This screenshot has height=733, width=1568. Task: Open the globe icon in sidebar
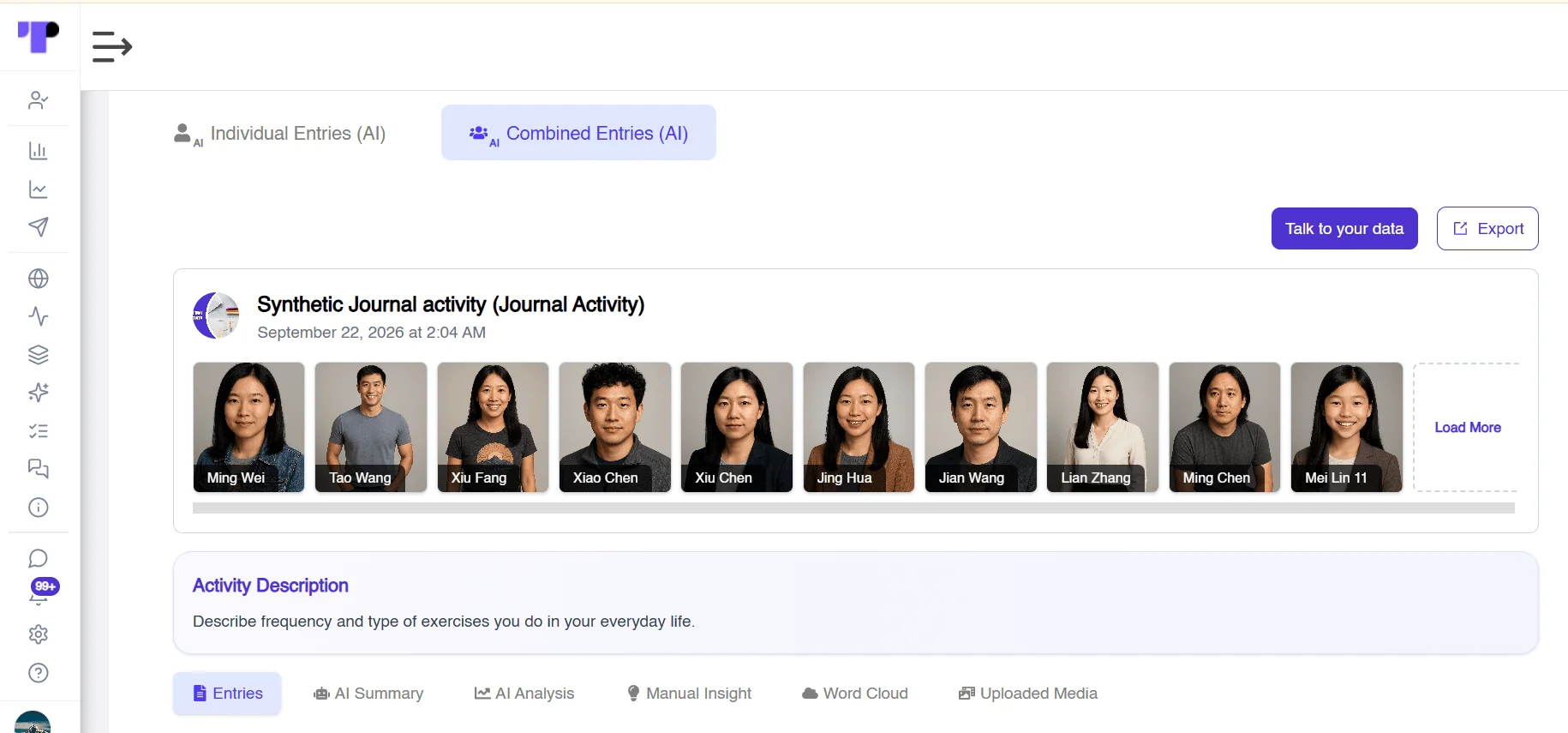tap(39, 279)
